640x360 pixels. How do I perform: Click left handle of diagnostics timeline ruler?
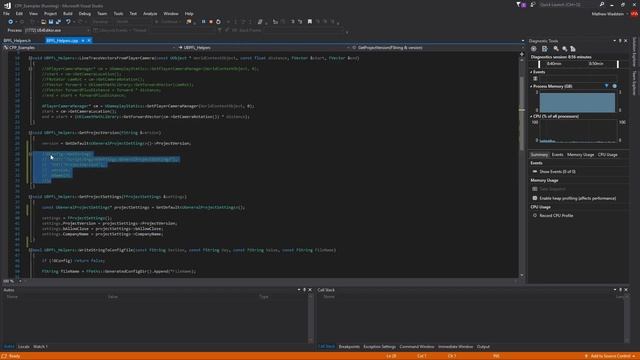539,64
